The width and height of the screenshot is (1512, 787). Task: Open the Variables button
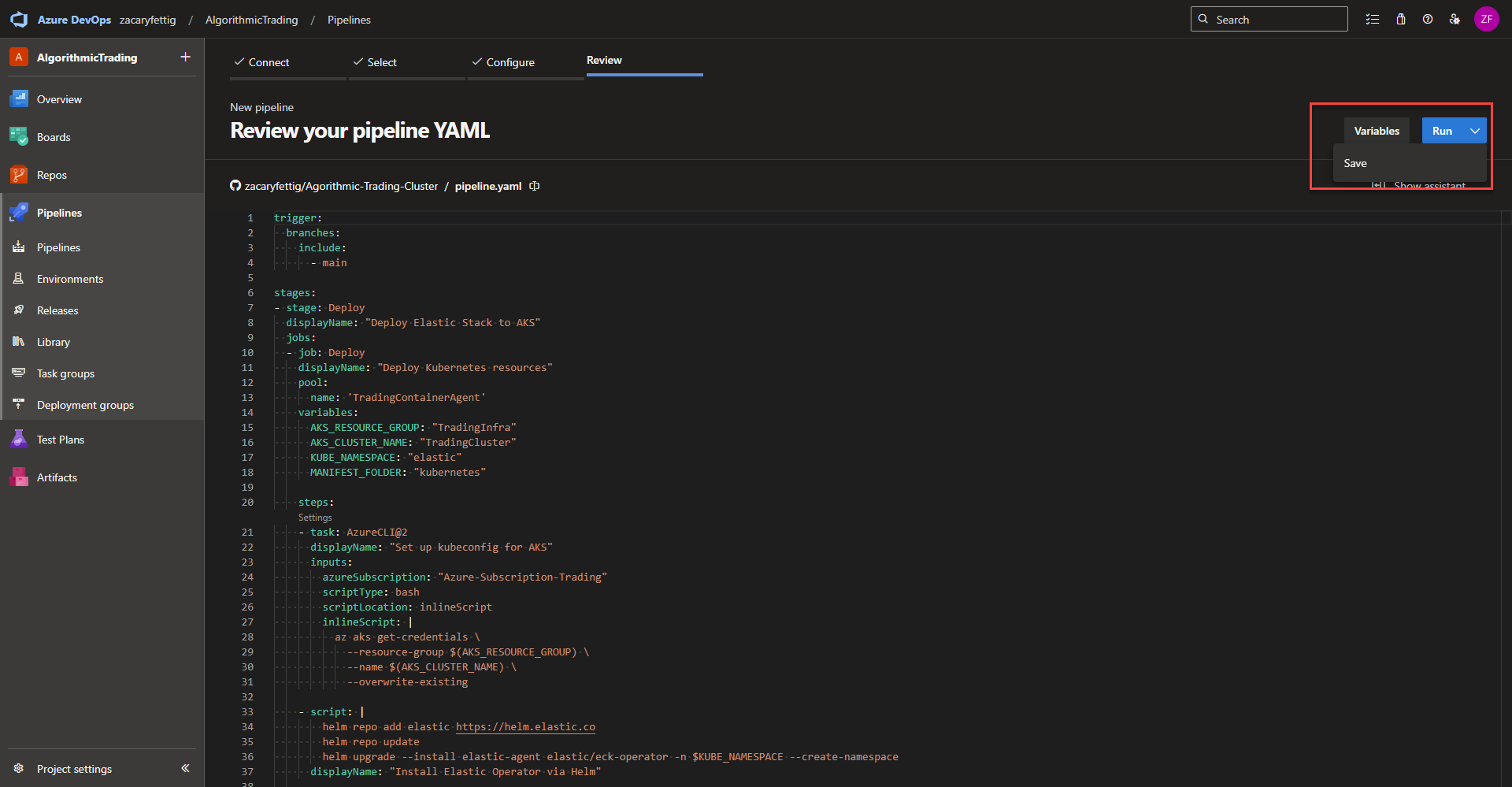pyautogui.click(x=1377, y=131)
